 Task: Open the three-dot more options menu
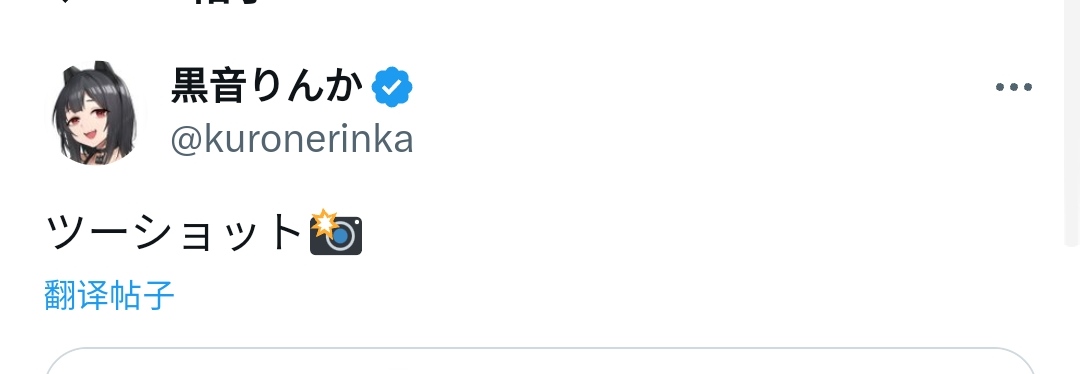tap(1013, 87)
